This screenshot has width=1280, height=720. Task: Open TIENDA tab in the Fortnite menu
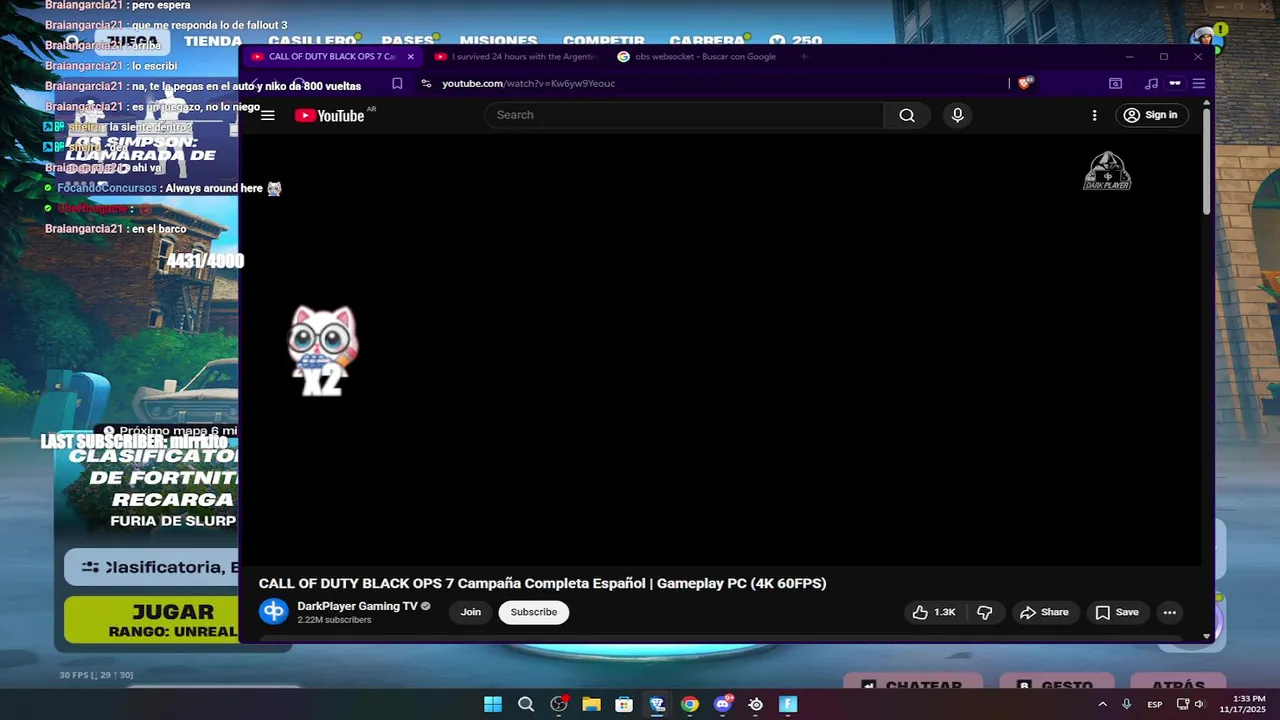[213, 41]
